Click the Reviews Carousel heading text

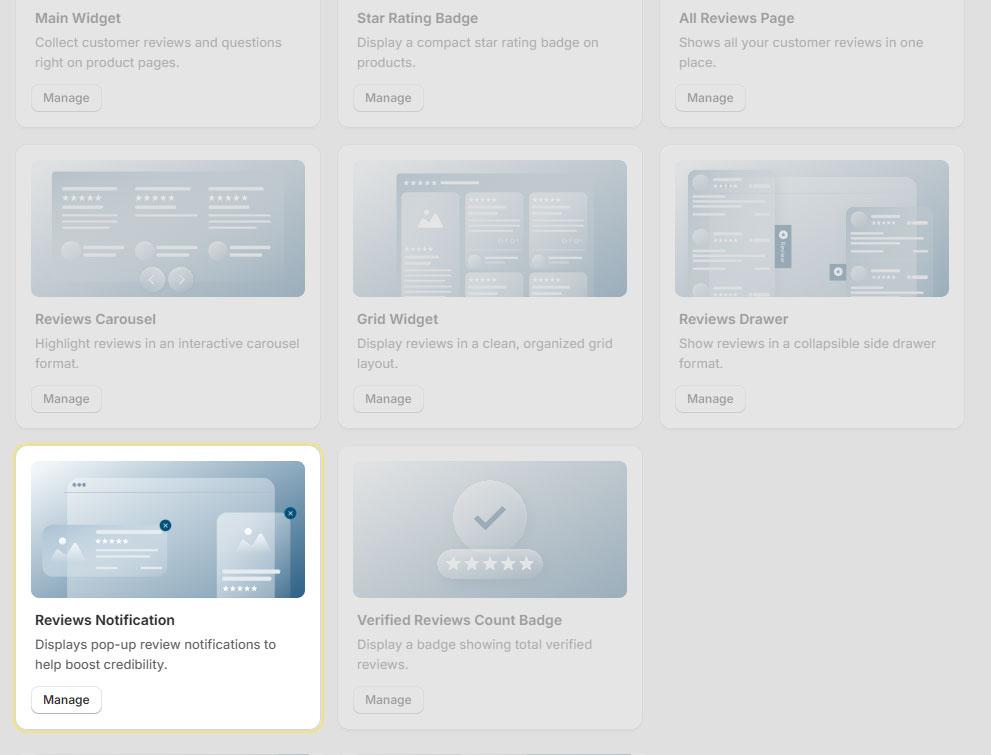[x=95, y=319]
